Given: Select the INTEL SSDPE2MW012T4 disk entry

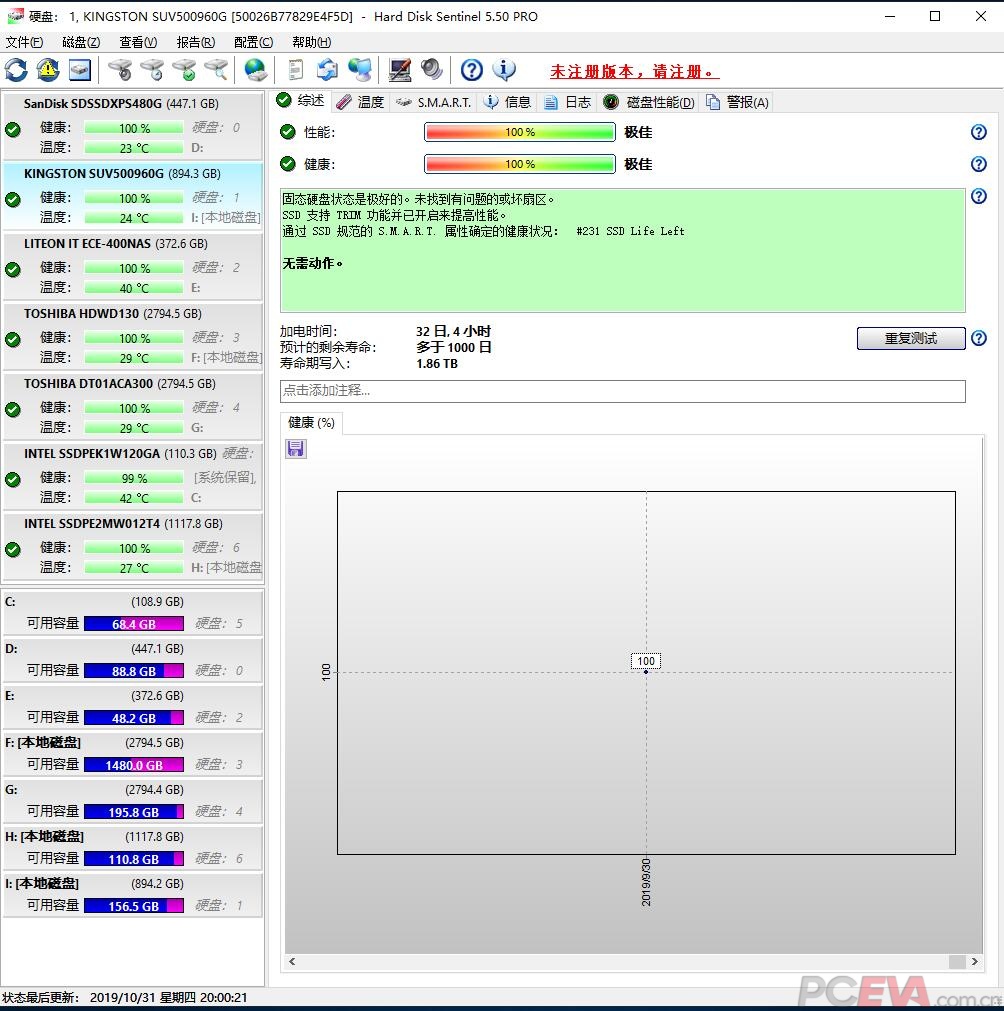Looking at the screenshot, I should (x=133, y=545).
